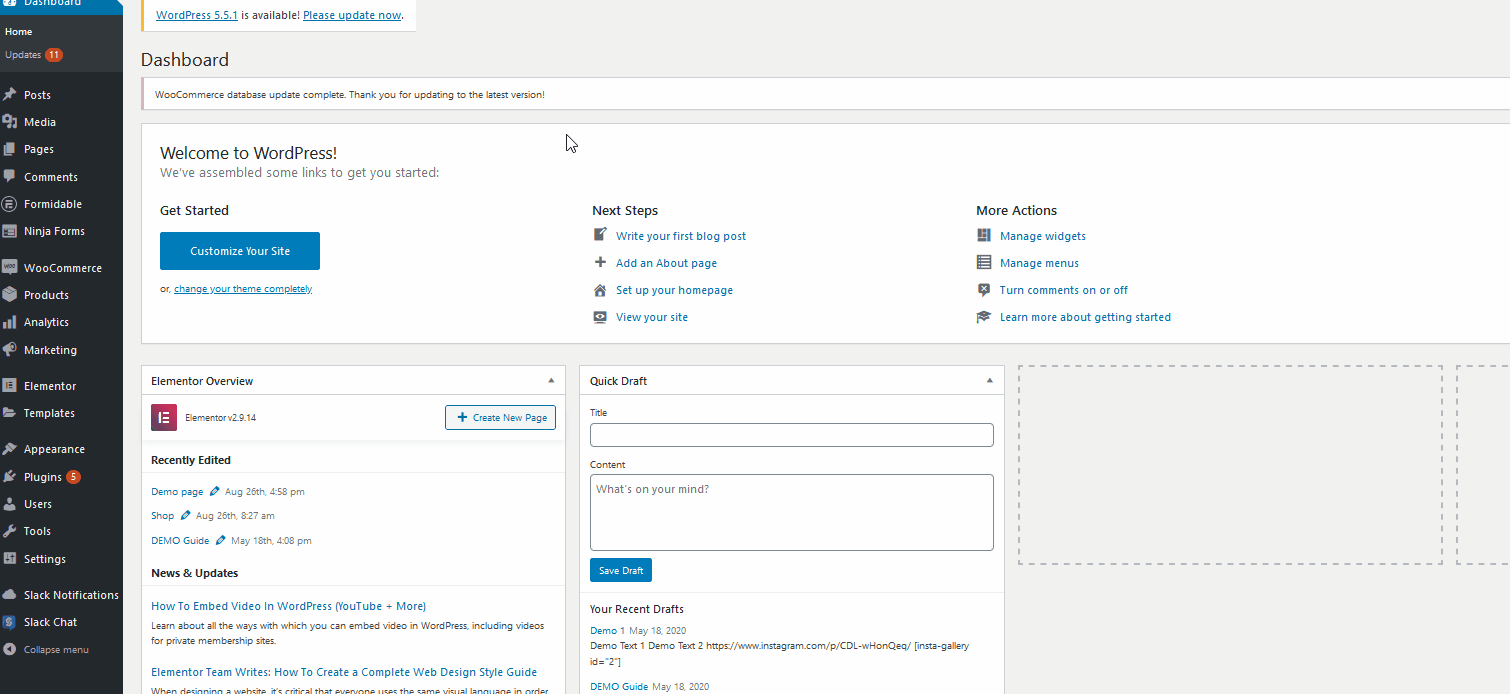The image size is (1510, 694).
Task: Click the Users icon in sidebar
Action: pos(10,504)
